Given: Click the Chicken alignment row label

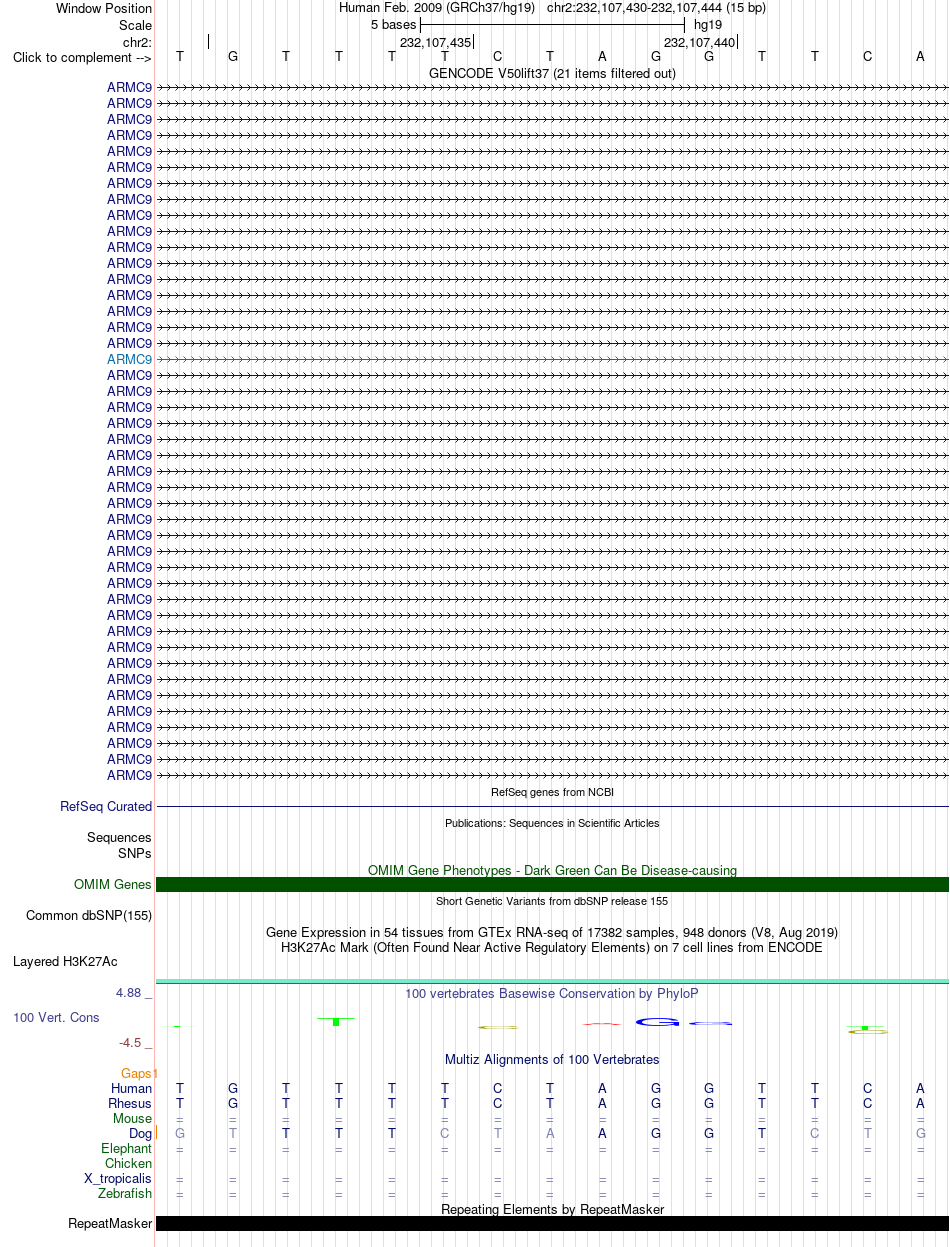Looking at the screenshot, I should point(129,1163).
